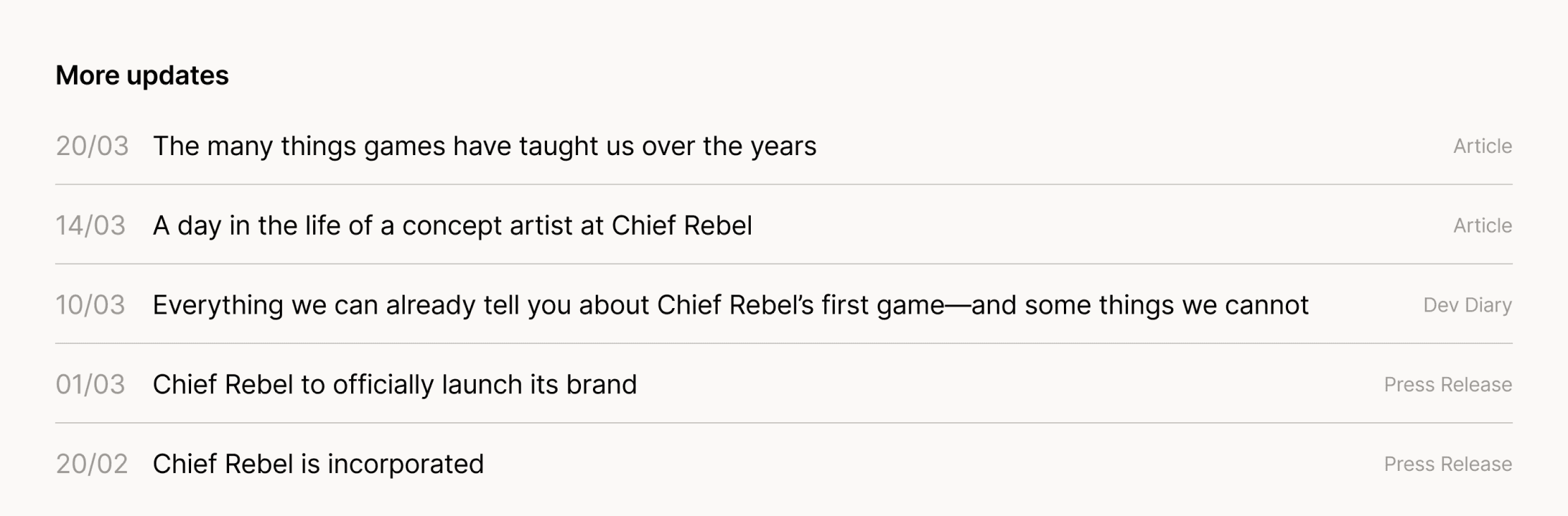1568x516 pixels.
Task: Select the 20/02 date entry
Action: coord(92,465)
